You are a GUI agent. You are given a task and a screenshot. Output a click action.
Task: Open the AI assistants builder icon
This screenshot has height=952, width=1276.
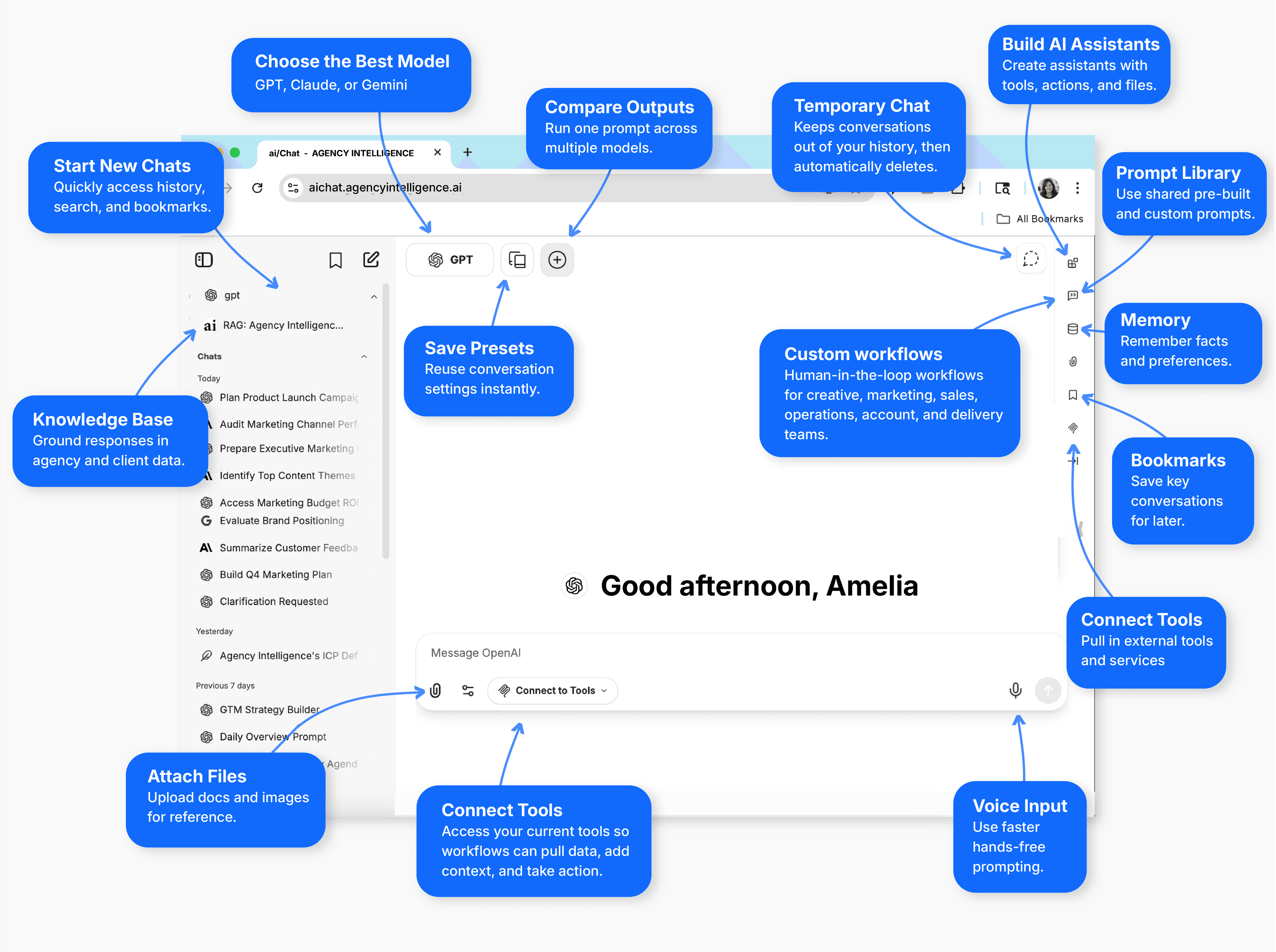1073,264
